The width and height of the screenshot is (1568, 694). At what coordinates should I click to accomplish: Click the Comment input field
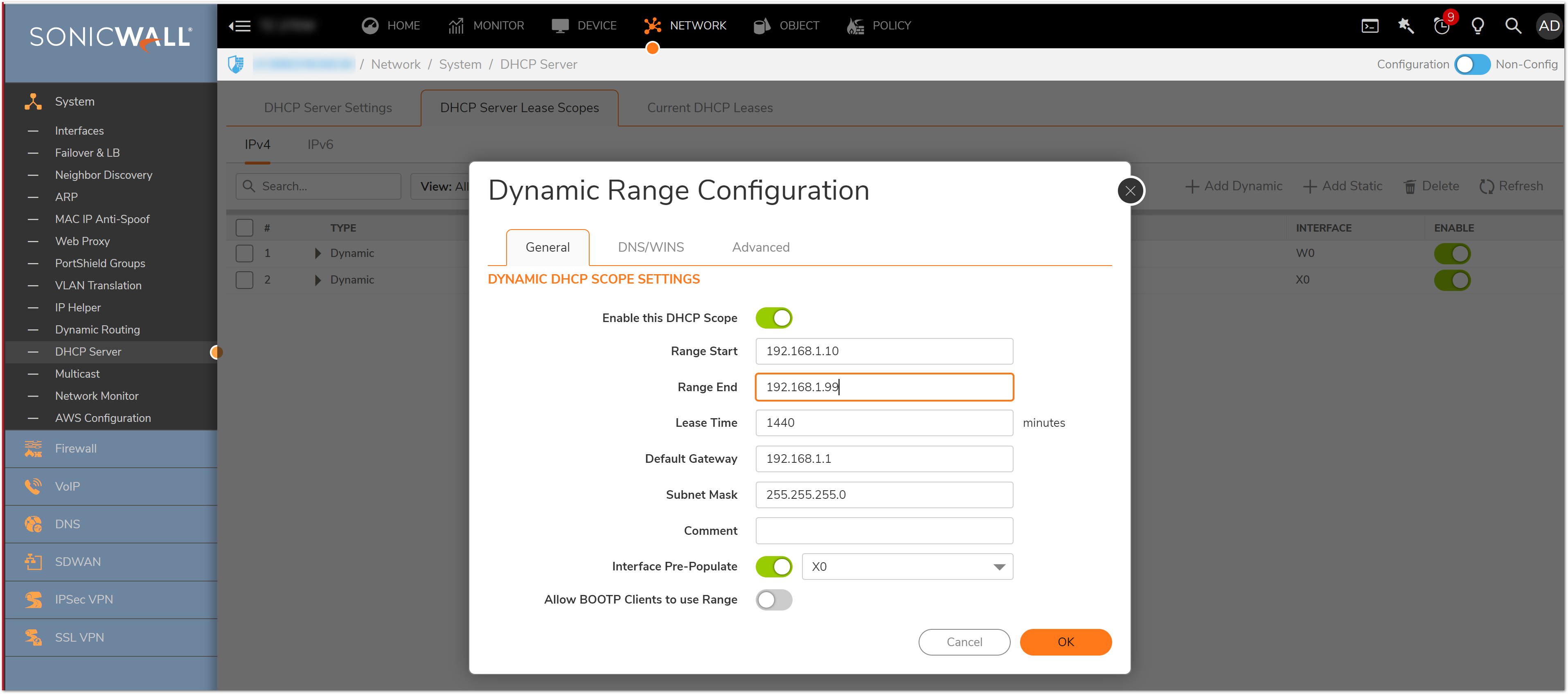point(884,530)
